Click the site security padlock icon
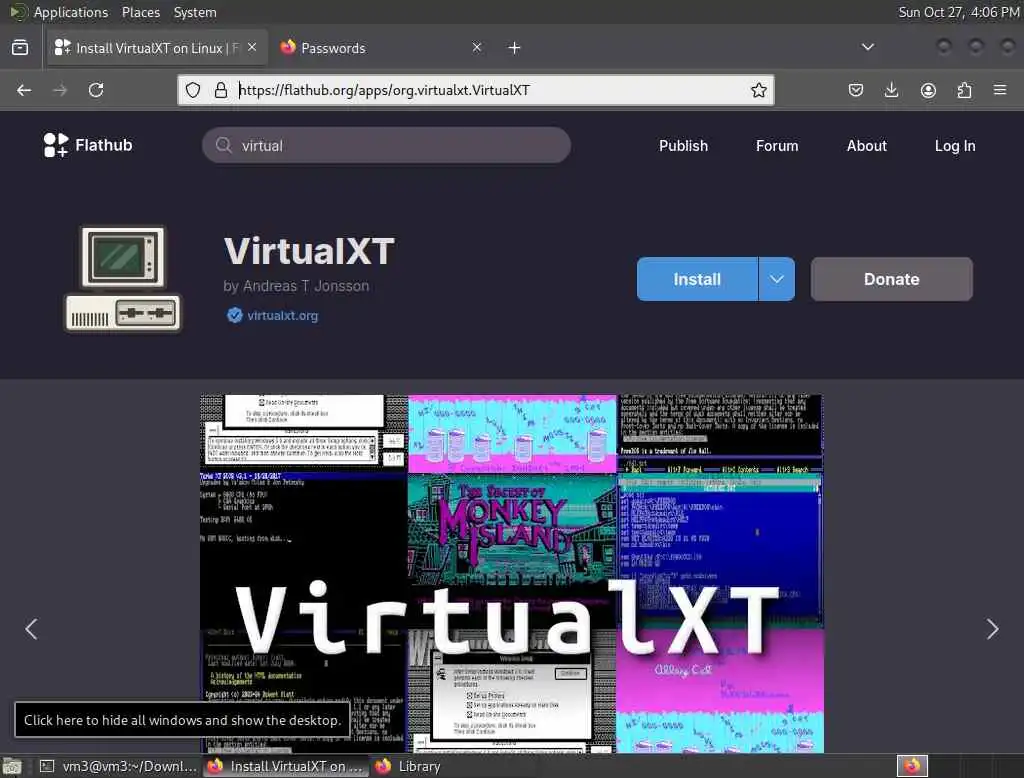The height and width of the screenshot is (778, 1024). [221, 90]
